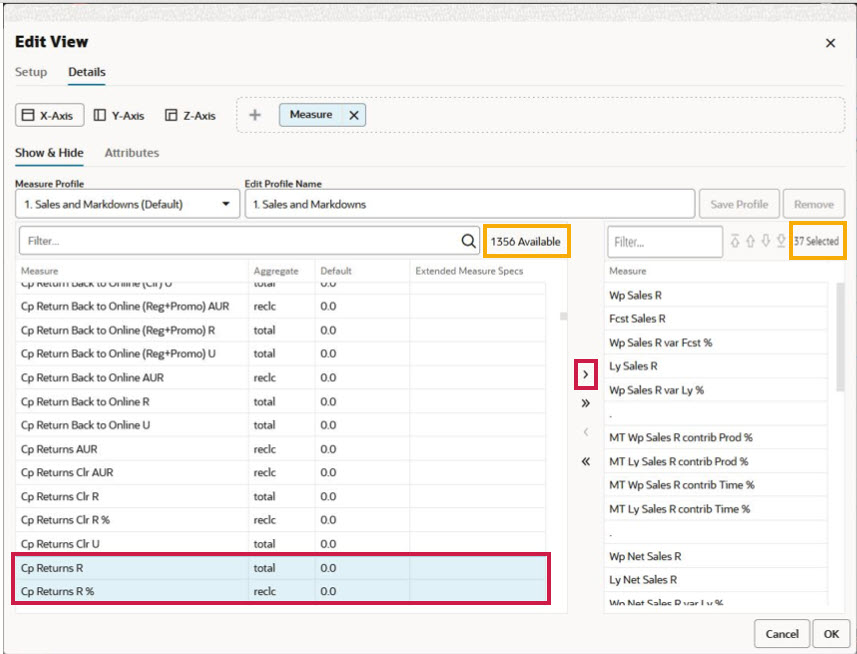Open the Measure Profile dropdown
Image resolution: width=857 pixels, height=654 pixels.
(x=228, y=203)
